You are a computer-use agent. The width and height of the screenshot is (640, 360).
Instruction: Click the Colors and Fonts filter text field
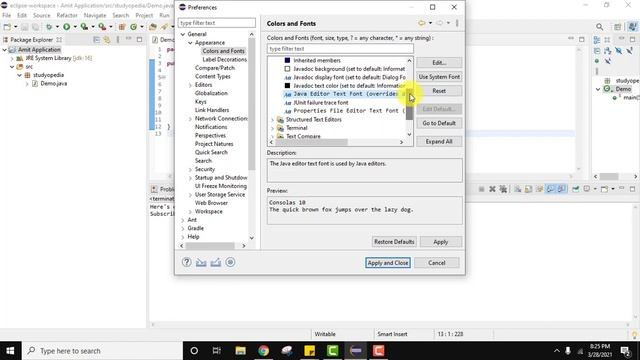[x=340, y=49]
